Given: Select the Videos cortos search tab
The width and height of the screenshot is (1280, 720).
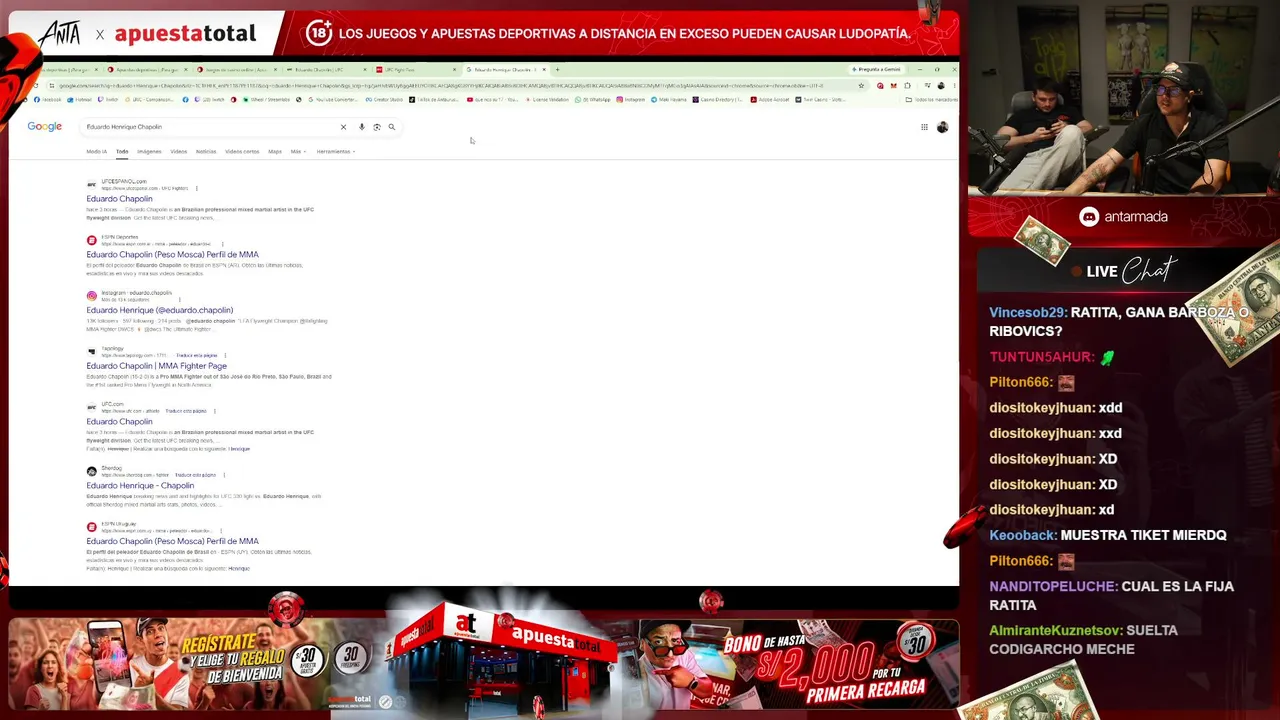Looking at the screenshot, I should [x=242, y=151].
